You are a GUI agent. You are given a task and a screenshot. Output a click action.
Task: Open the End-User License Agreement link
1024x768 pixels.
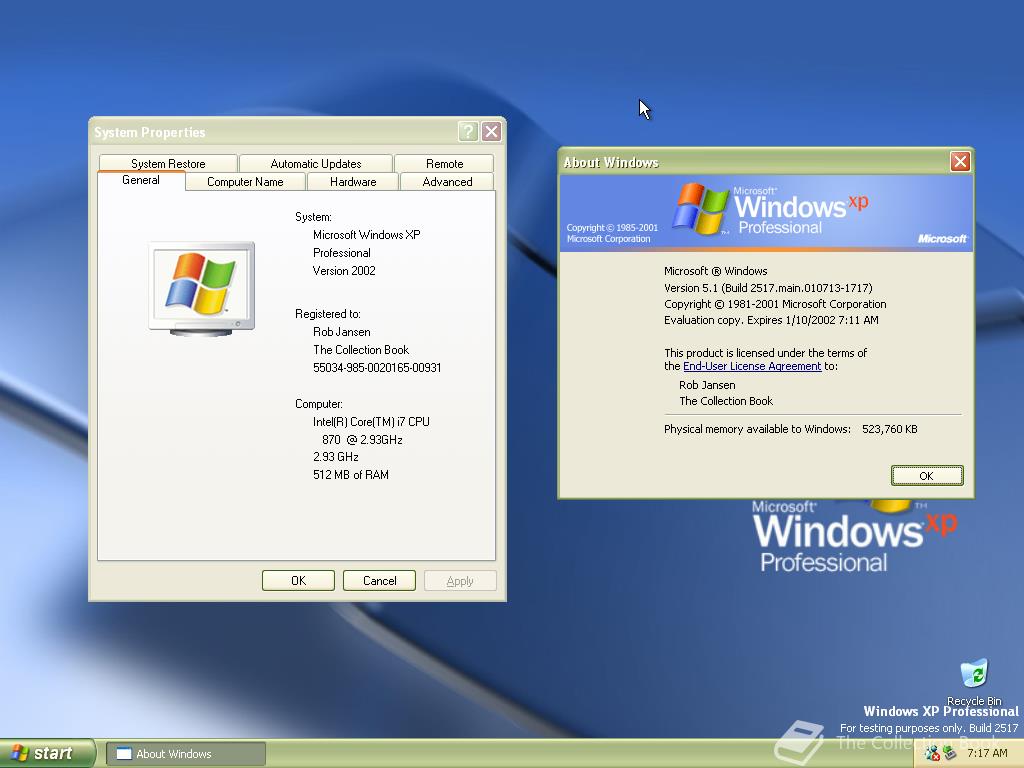tap(752, 366)
